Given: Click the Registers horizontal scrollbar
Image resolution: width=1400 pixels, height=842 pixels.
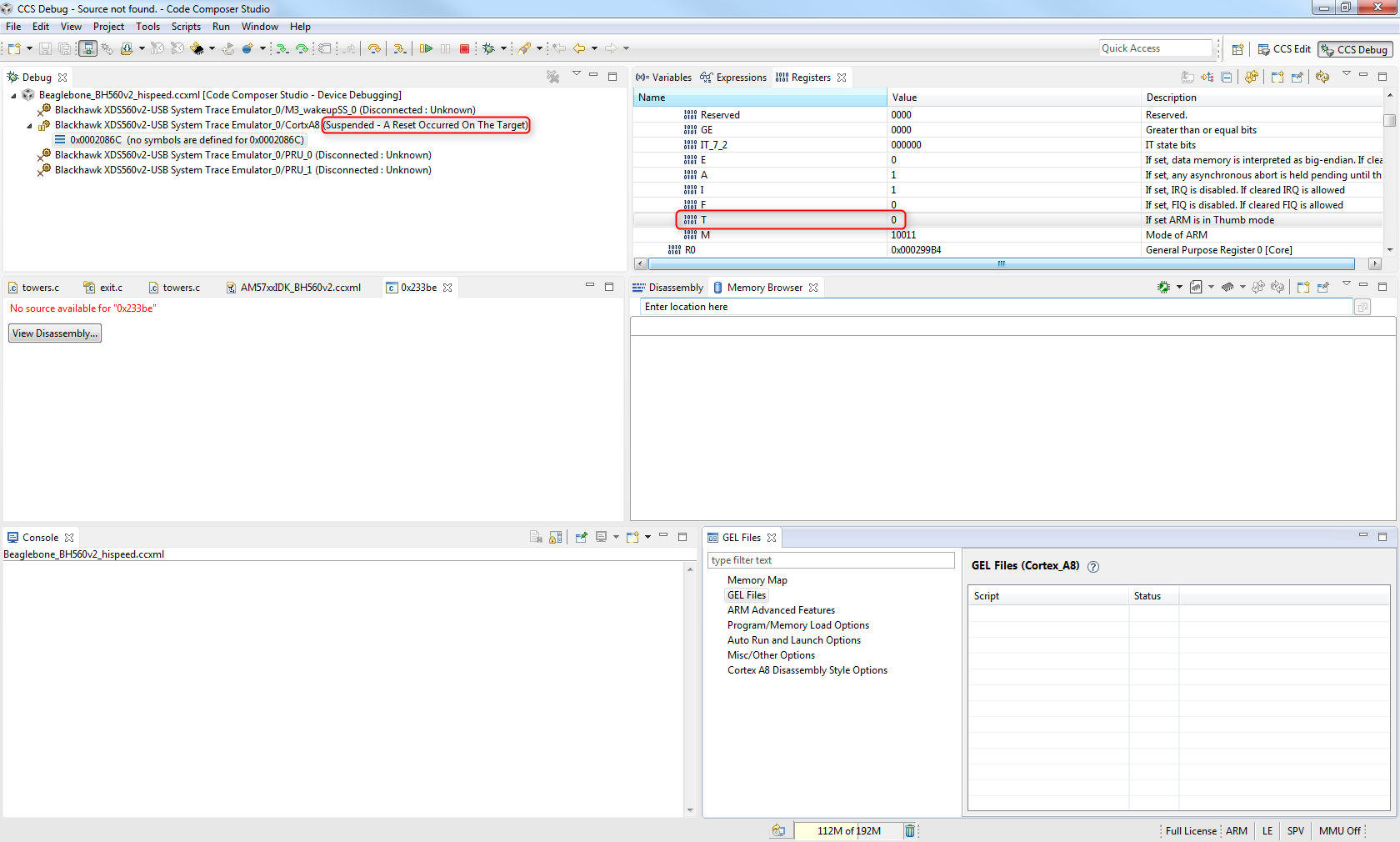Looking at the screenshot, I should [x=1002, y=264].
